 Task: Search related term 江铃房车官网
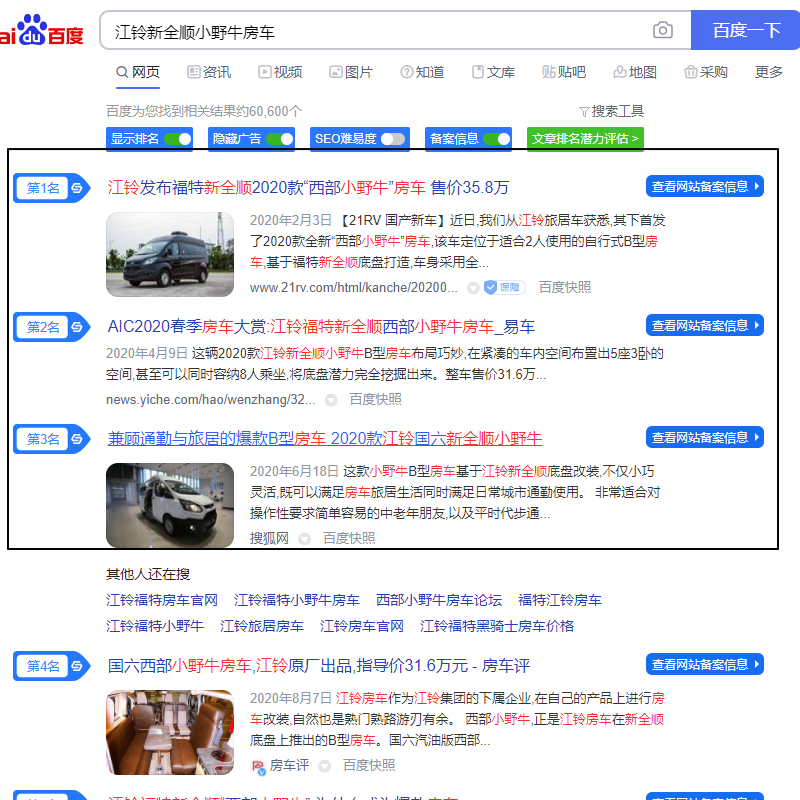[x=362, y=626]
